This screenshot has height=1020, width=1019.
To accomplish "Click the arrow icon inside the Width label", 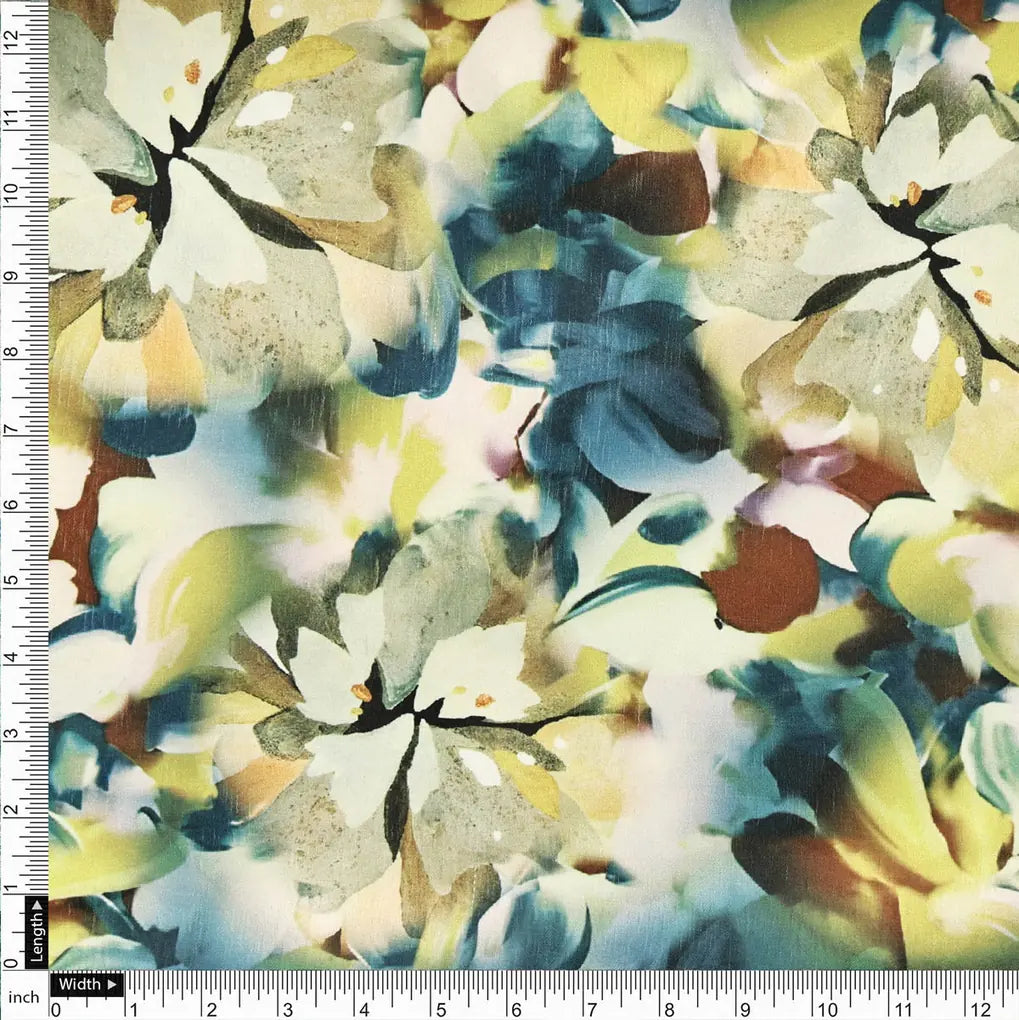I will [x=110, y=984].
